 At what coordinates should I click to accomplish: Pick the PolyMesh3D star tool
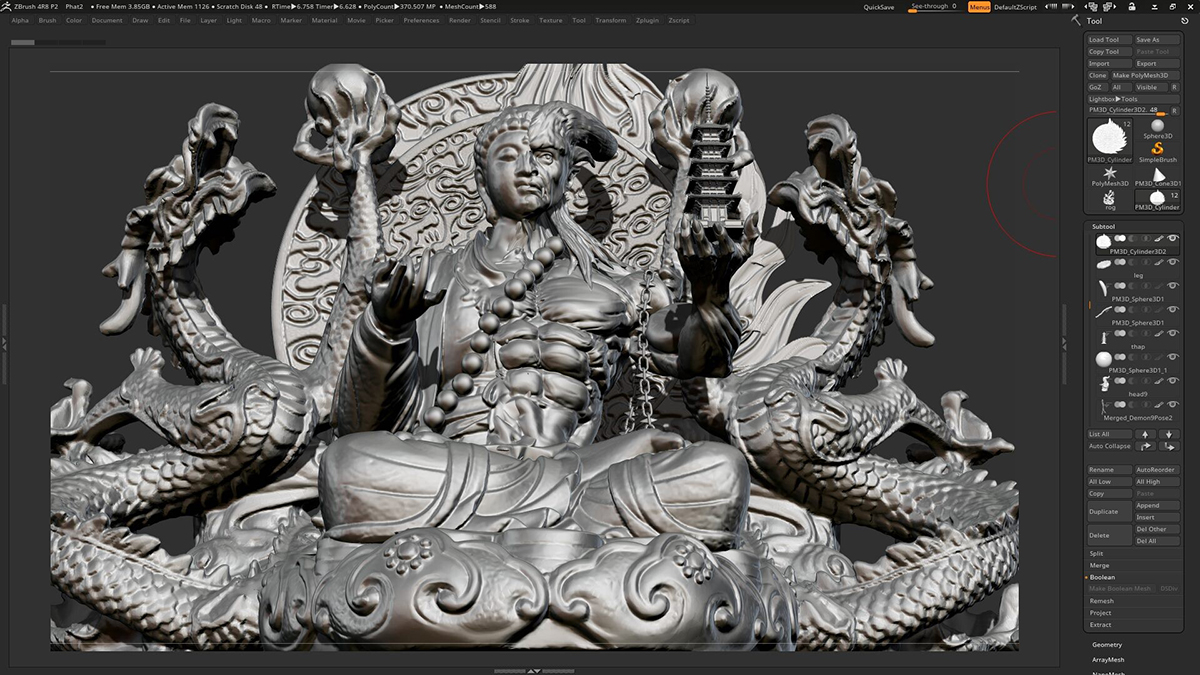pos(1109,173)
